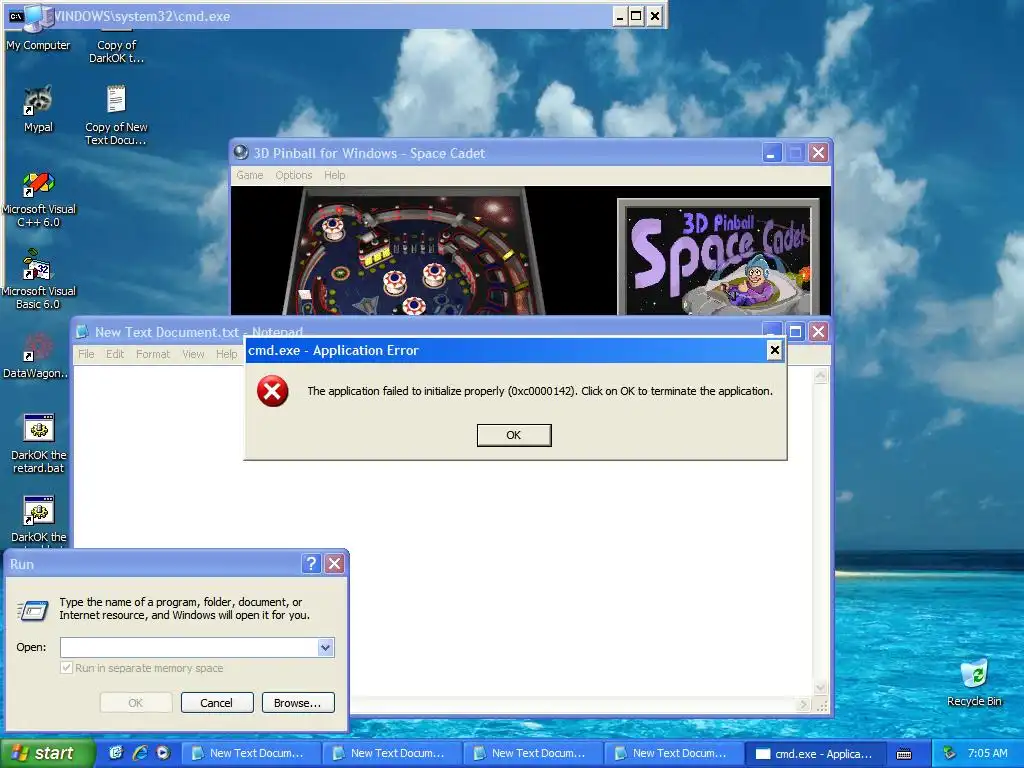The height and width of the screenshot is (768, 1024).
Task: Open the View menu in Notepad
Action: pyautogui.click(x=193, y=354)
